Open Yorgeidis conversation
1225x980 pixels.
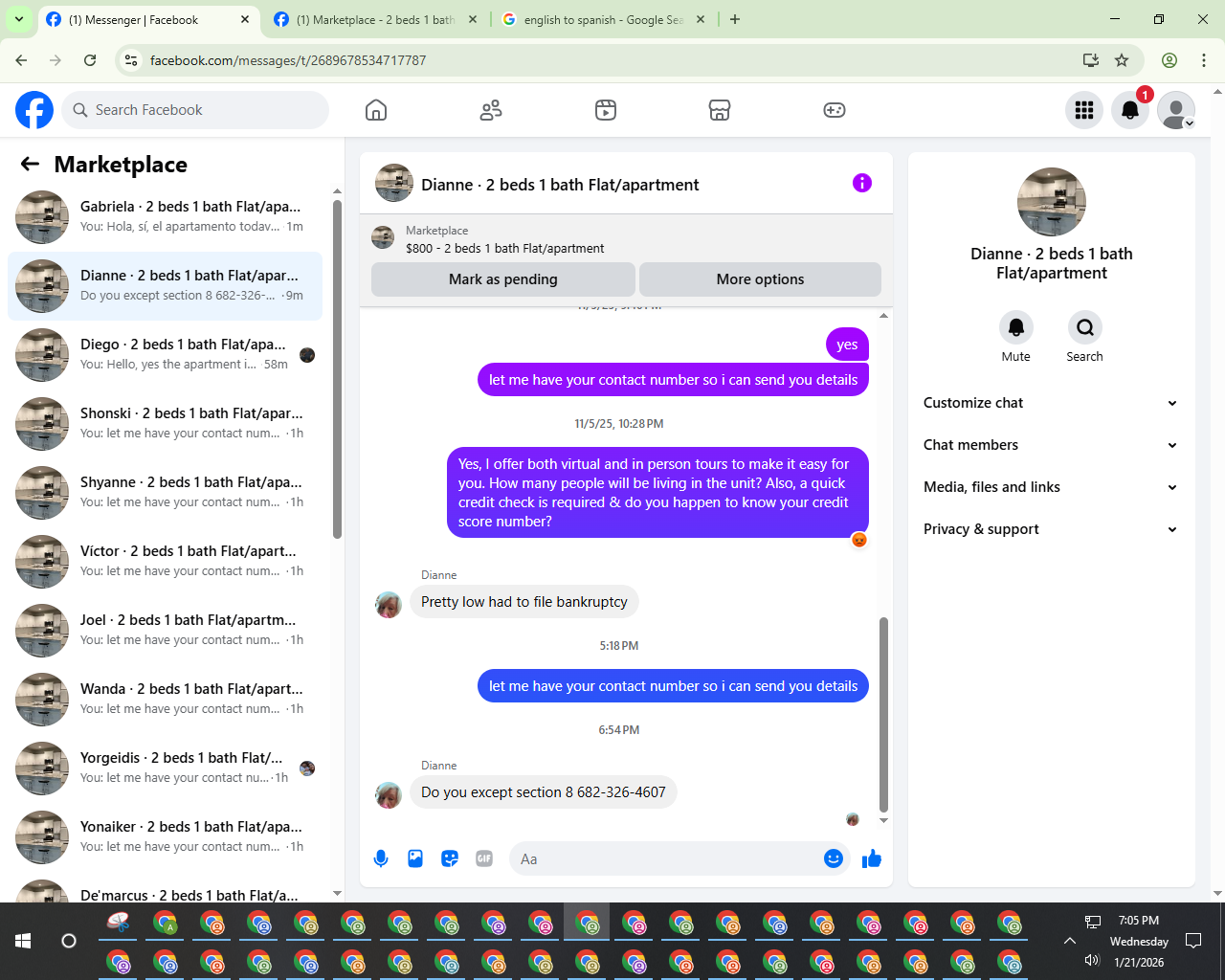click(x=165, y=768)
